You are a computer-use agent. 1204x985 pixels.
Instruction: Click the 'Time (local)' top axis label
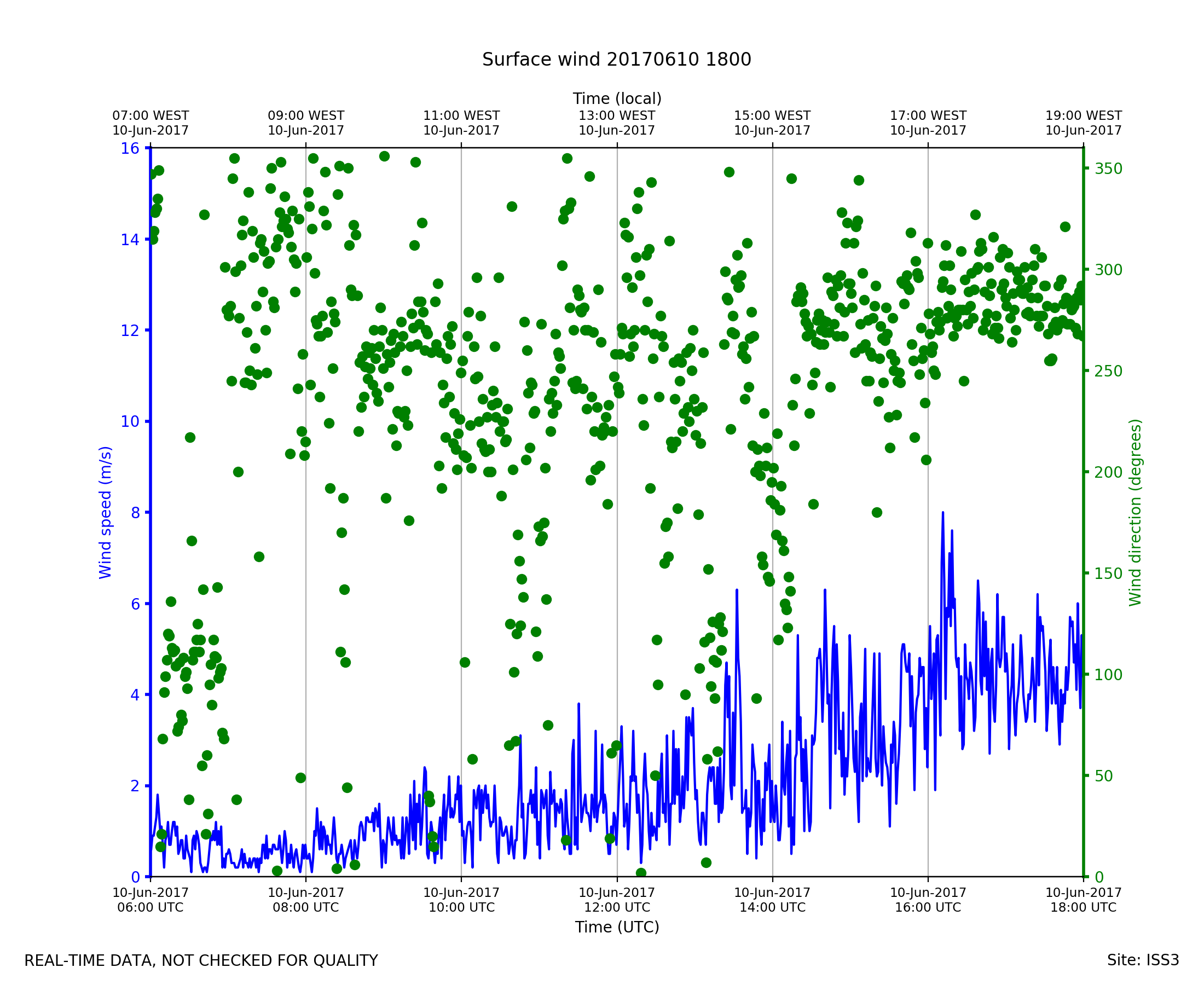[617, 99]
